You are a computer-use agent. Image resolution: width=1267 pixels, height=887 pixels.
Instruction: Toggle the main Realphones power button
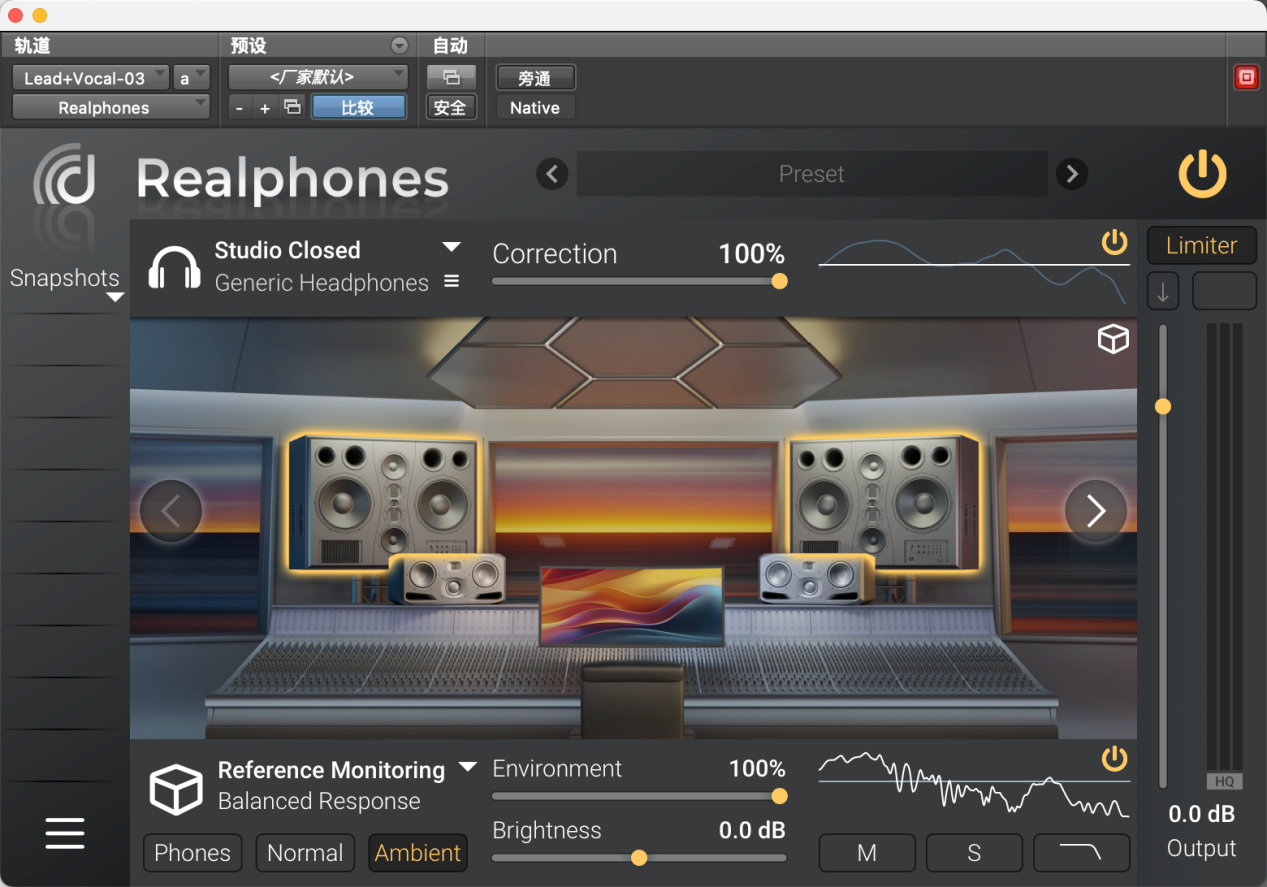coord(1202,174)
